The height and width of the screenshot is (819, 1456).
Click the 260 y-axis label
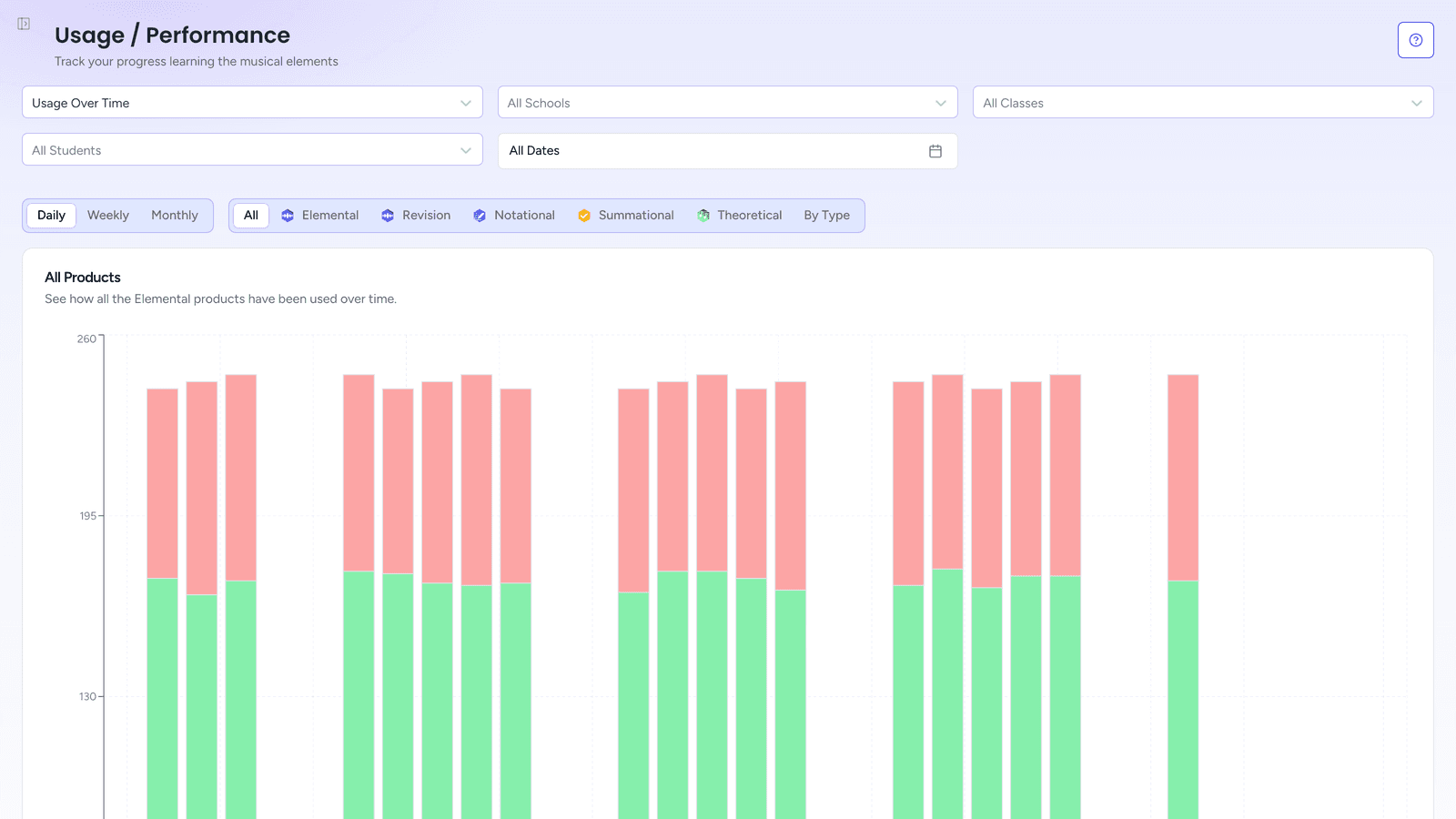(x=86, y=339)
